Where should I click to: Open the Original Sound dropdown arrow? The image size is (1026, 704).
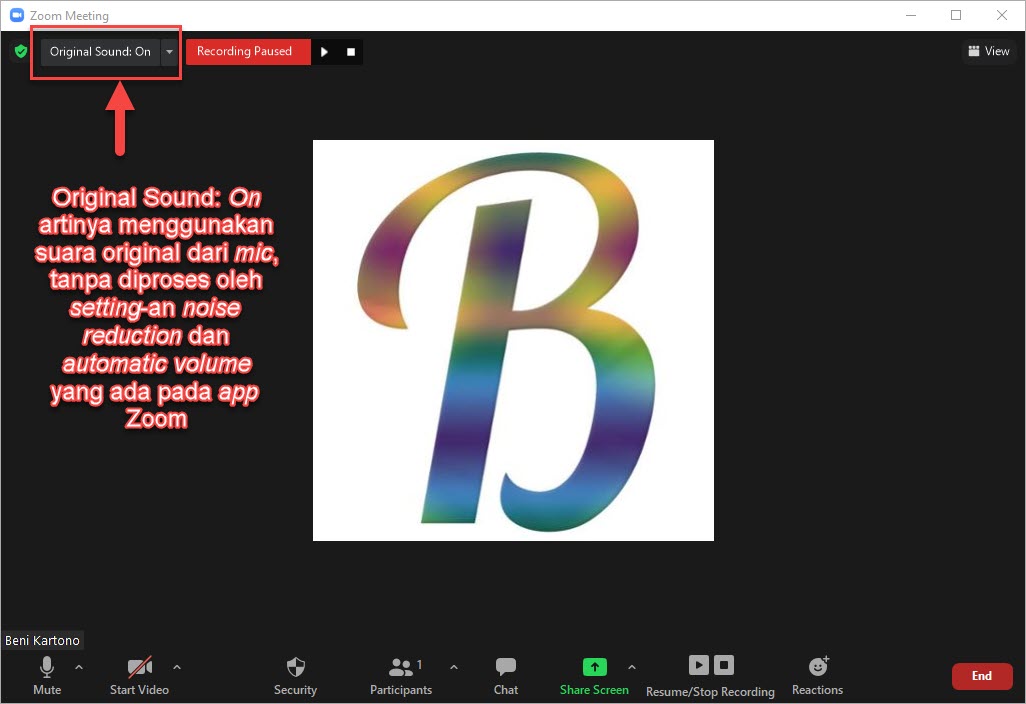169,52
